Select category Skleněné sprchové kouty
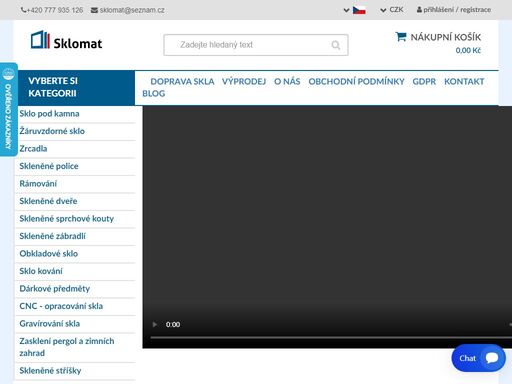 [x=67, y=219]
